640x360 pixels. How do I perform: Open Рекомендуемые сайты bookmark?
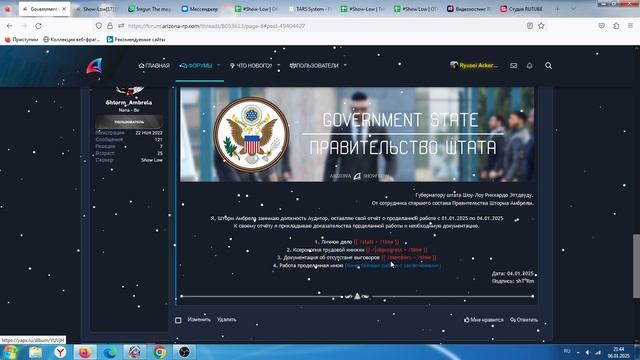click(x=136, y=40)
